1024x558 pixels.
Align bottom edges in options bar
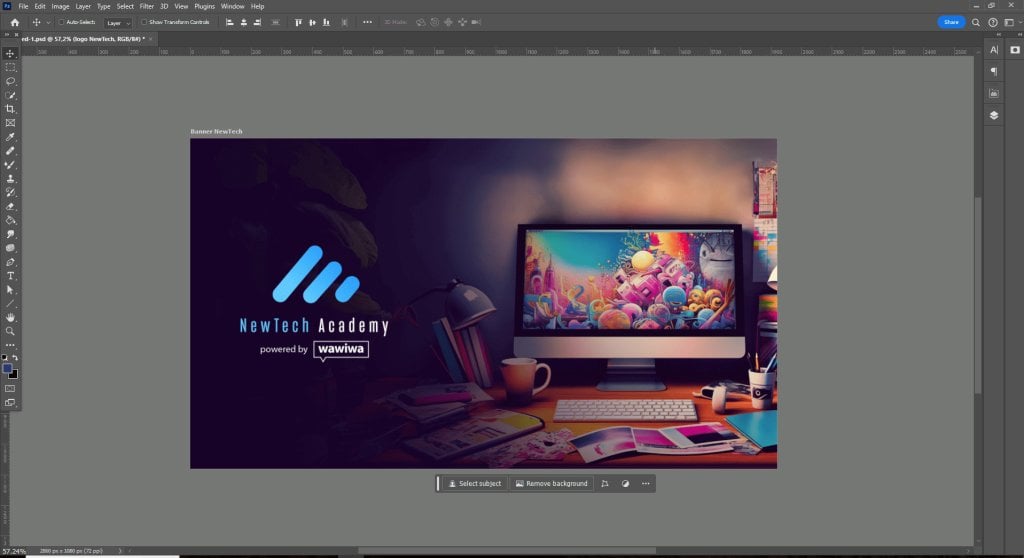coord(326,22)
